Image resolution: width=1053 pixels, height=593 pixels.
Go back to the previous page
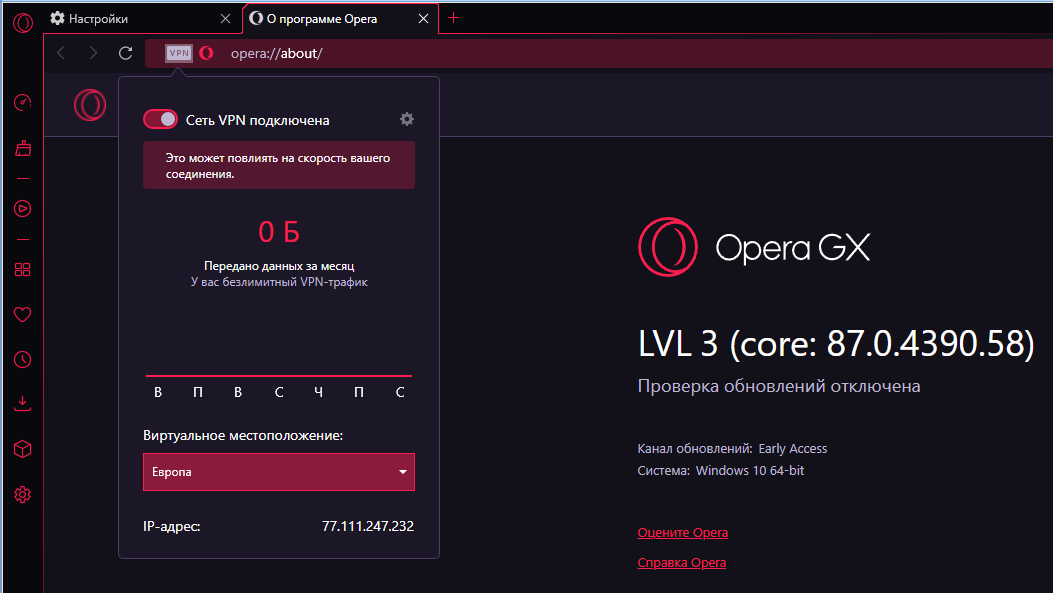click(x=61, y=53)
